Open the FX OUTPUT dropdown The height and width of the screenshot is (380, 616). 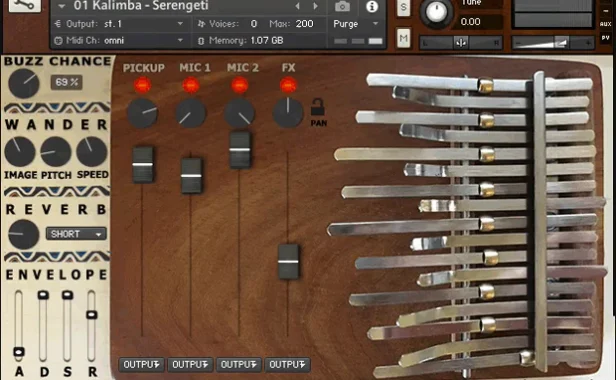click(287, 365)
